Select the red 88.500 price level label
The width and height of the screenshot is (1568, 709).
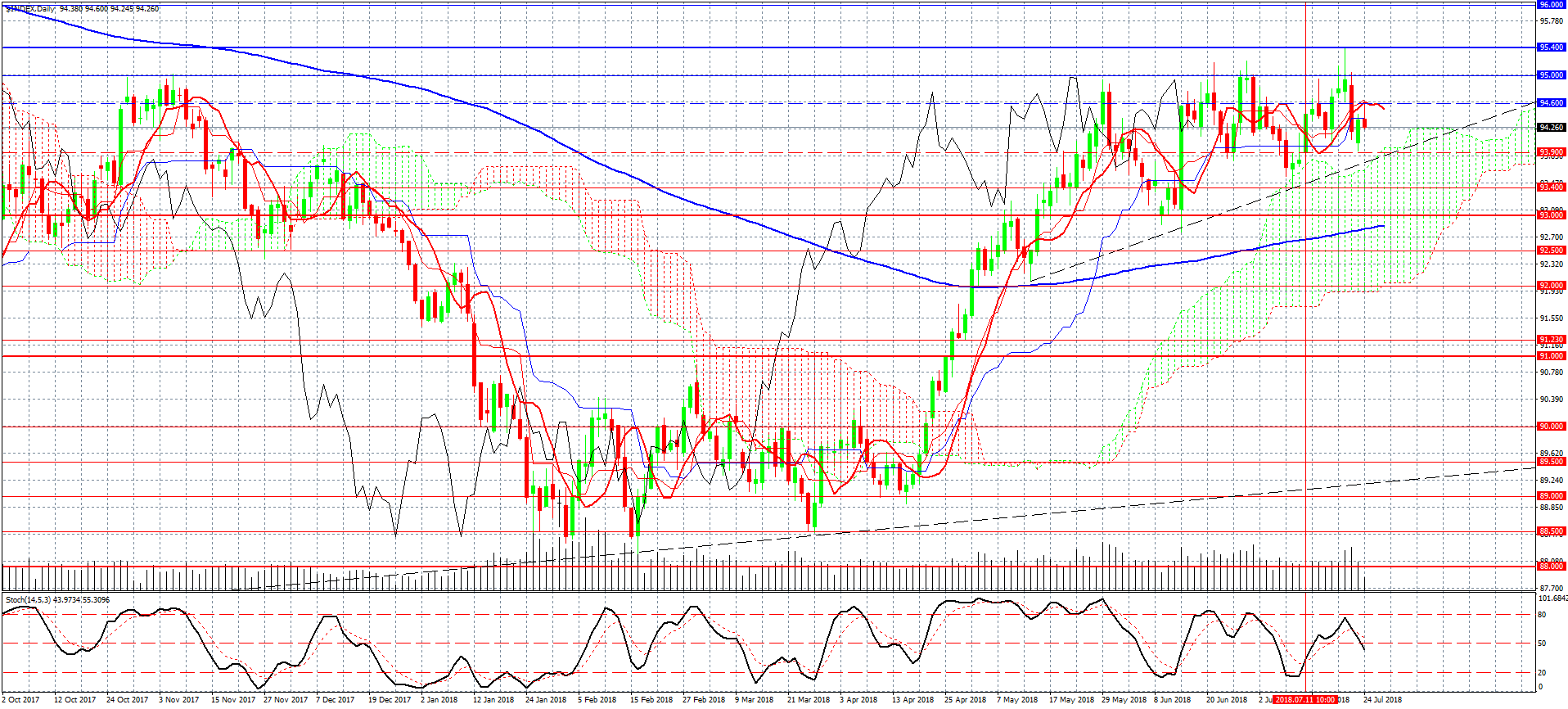point(1552,531)
